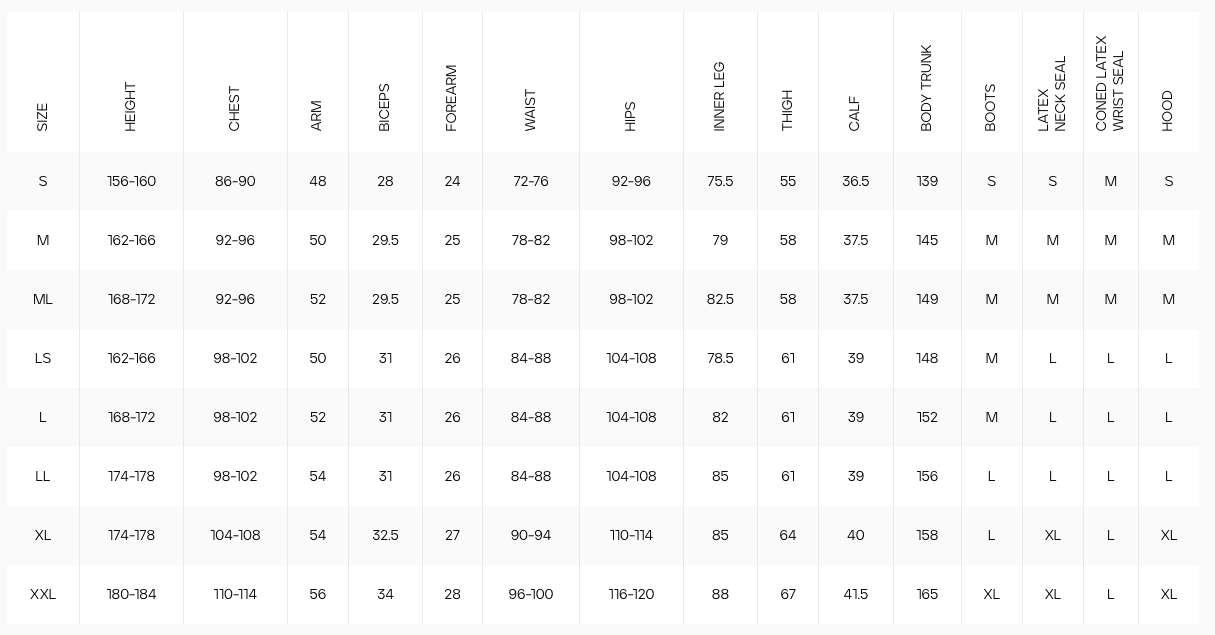Click the HEIGHT column header
1215x635 pixels.
[x=130, y=107]
